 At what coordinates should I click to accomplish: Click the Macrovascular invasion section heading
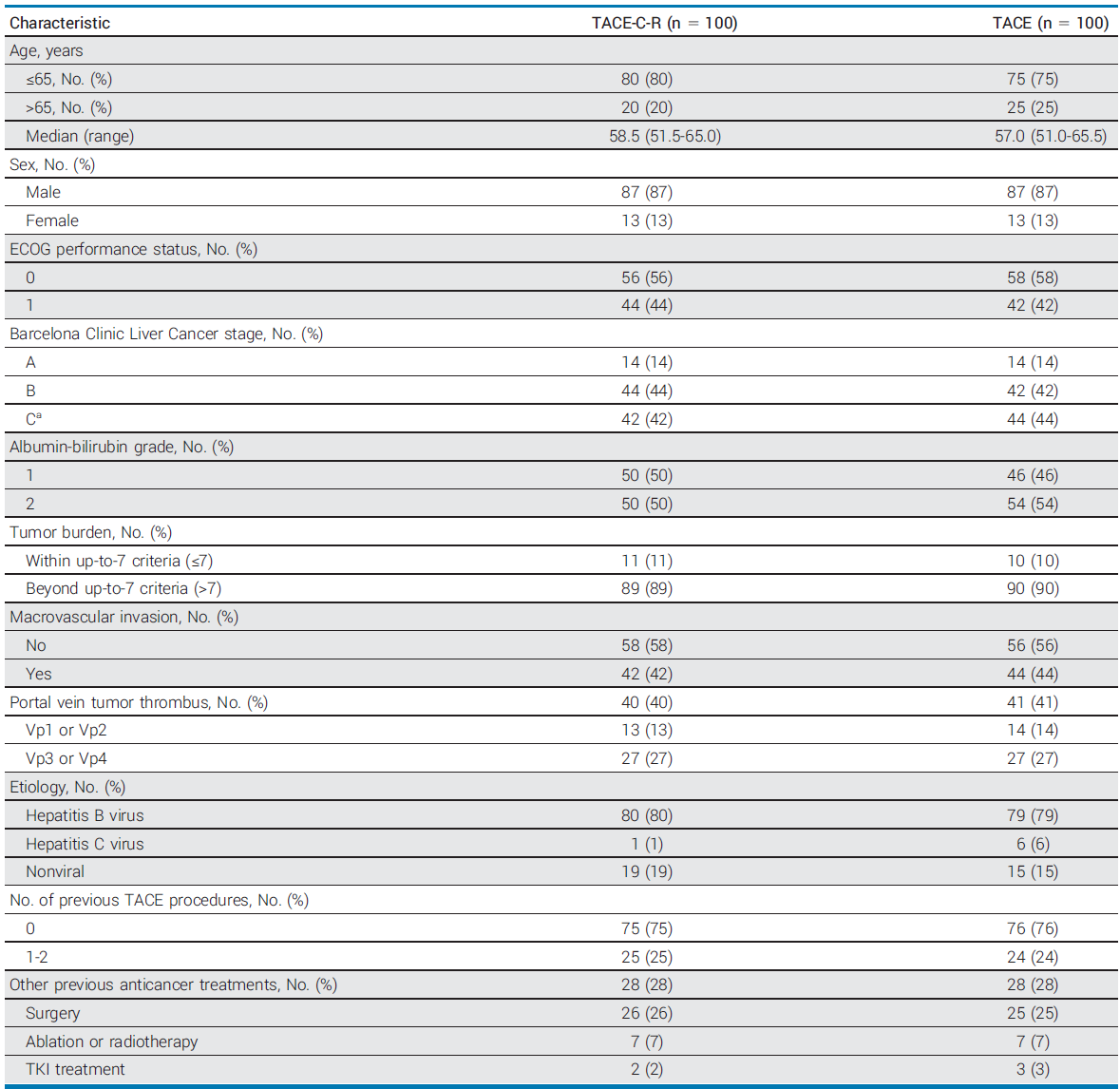pyautogui.click(x=123, y=617)
